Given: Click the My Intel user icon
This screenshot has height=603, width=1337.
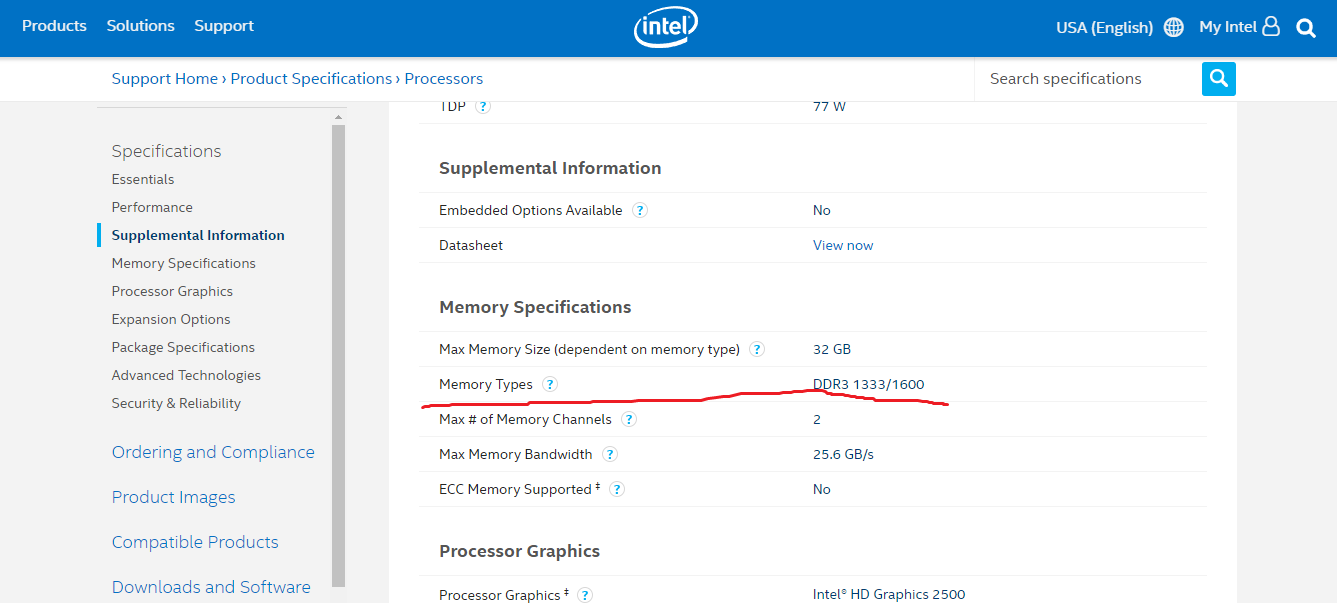Looking at the screenshot, I should [1271, 26].
